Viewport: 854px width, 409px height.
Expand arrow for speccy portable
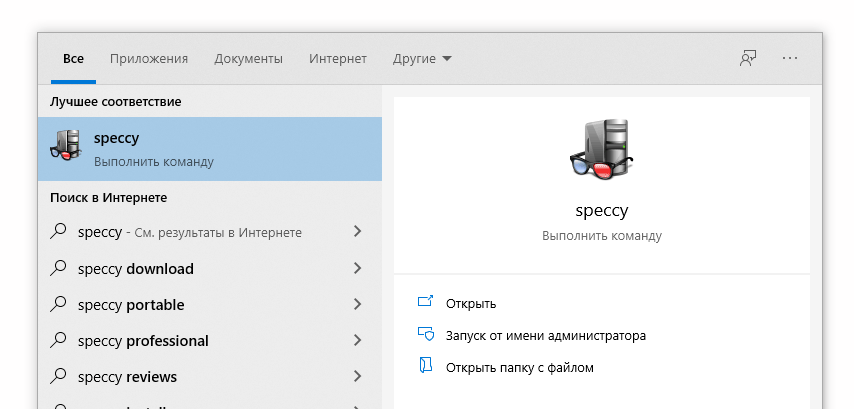tap(357, 304)
